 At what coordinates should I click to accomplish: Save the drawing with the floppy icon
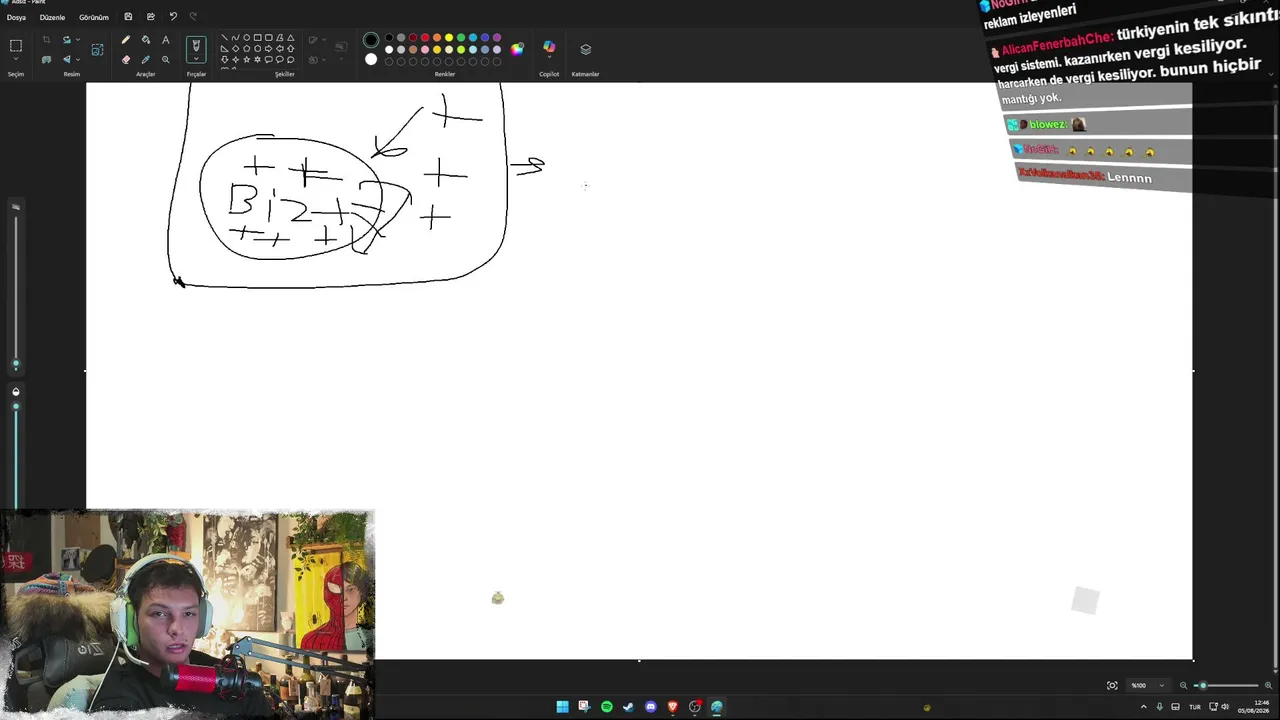point(128,17)
